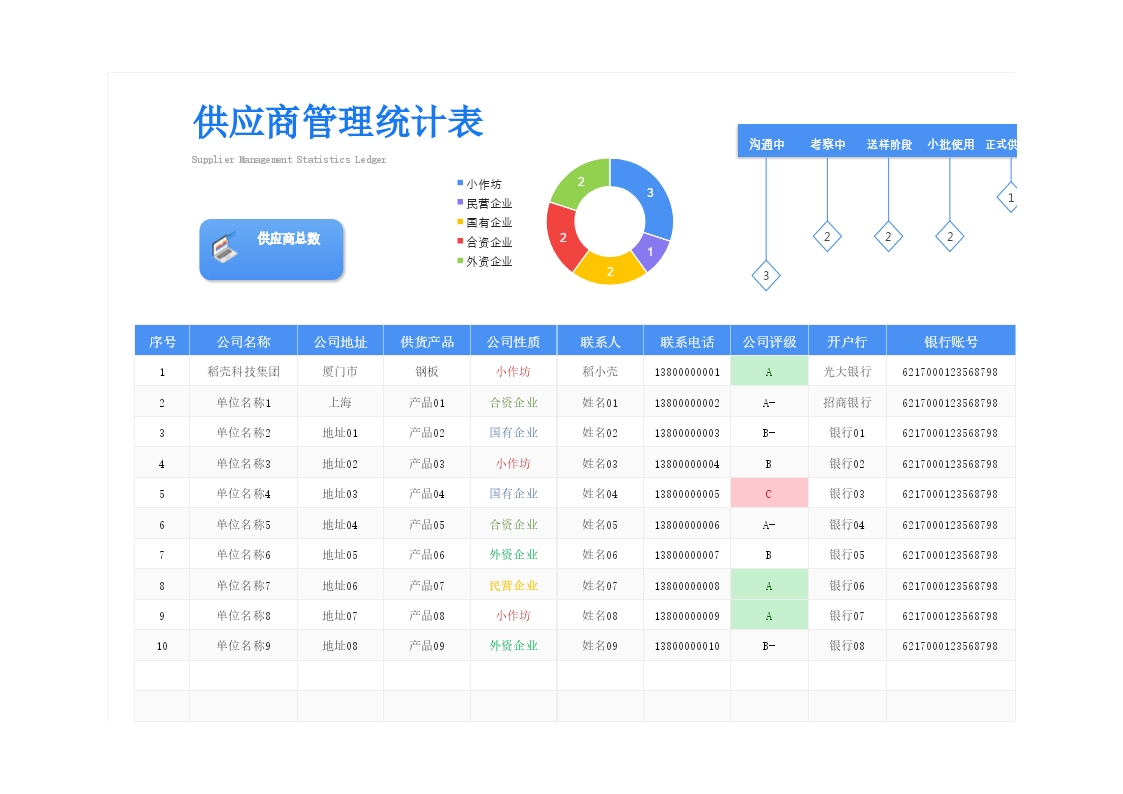Select the 沟通中 stage header

click(x=766, y=144)
